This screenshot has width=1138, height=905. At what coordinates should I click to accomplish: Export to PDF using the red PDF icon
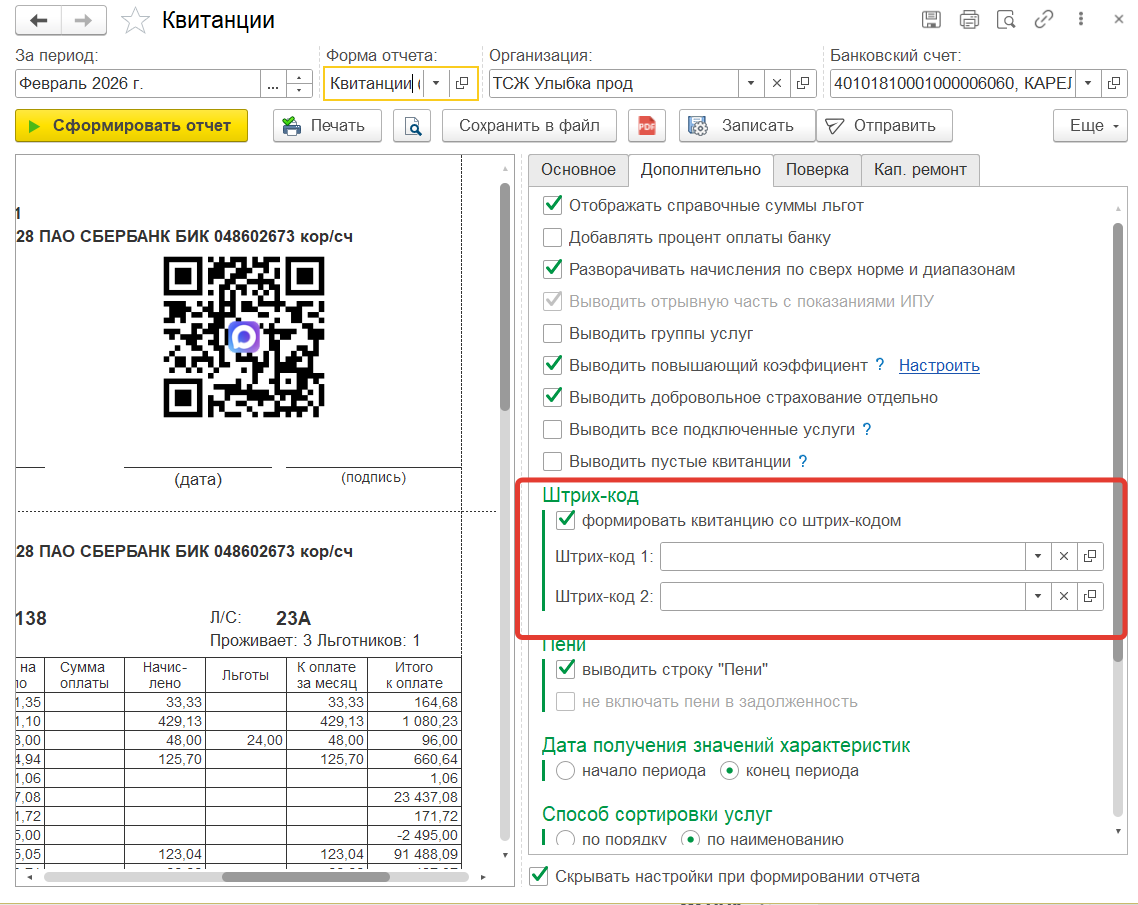coord(647,126)
